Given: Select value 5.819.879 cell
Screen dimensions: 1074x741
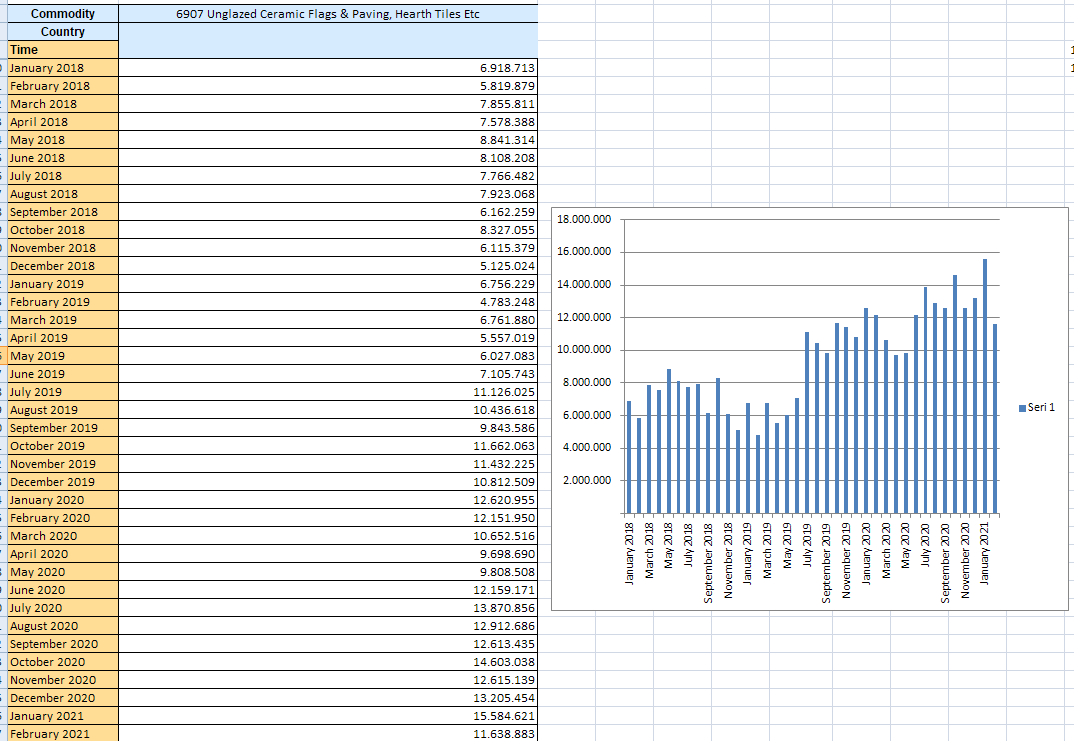Looking at the screenshot, I should pos(328,86).
